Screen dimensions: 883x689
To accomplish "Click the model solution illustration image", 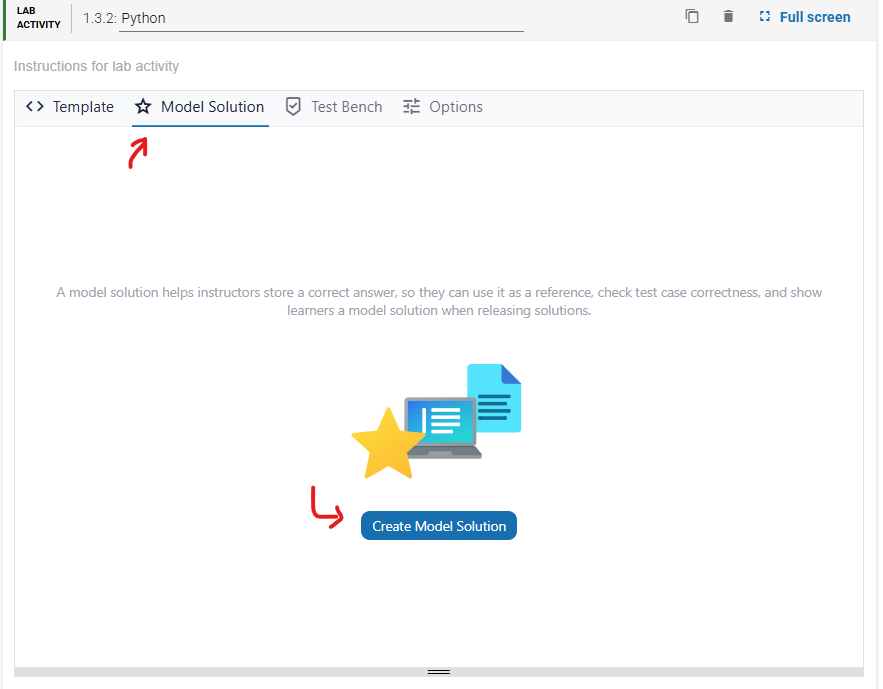I will 436,421.
